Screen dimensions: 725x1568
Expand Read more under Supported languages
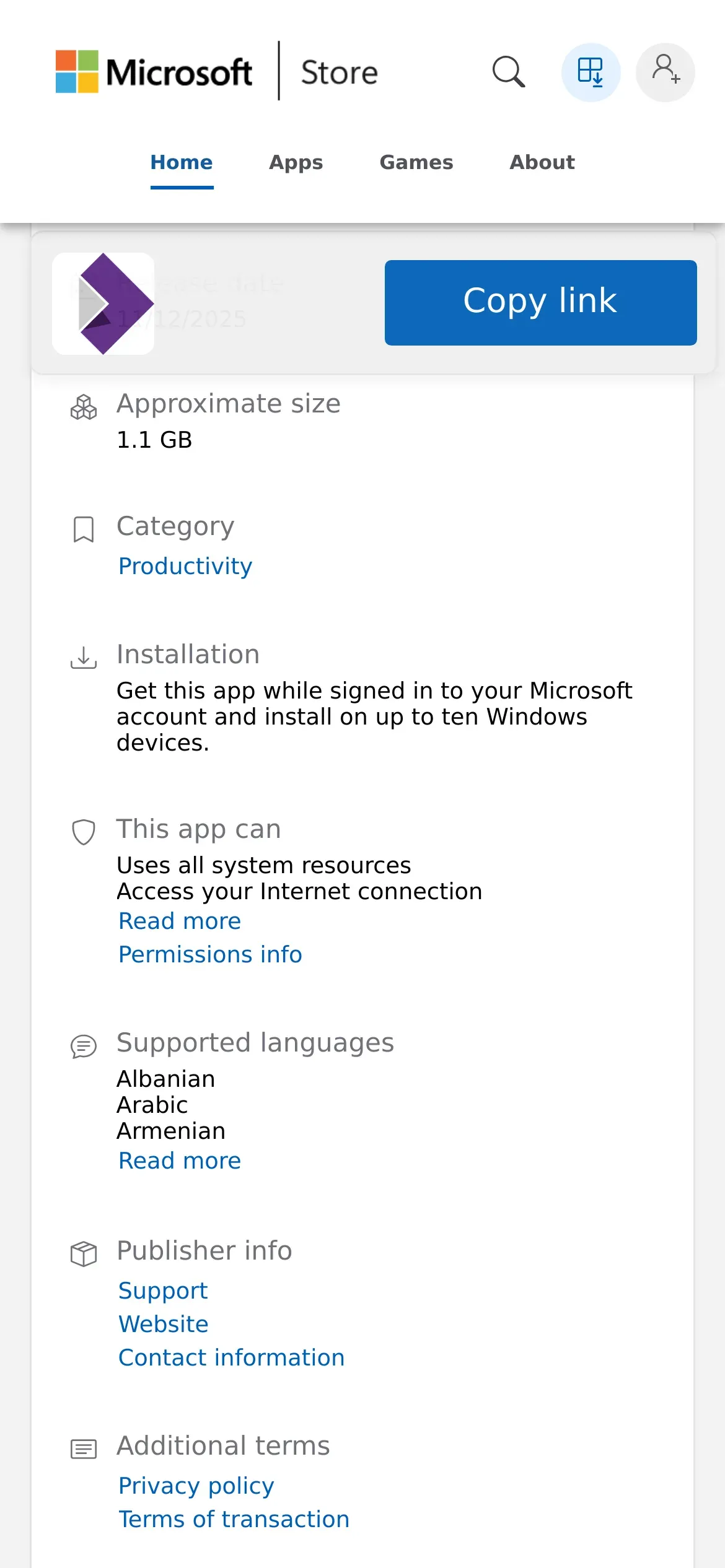(x=180, y=1161)
